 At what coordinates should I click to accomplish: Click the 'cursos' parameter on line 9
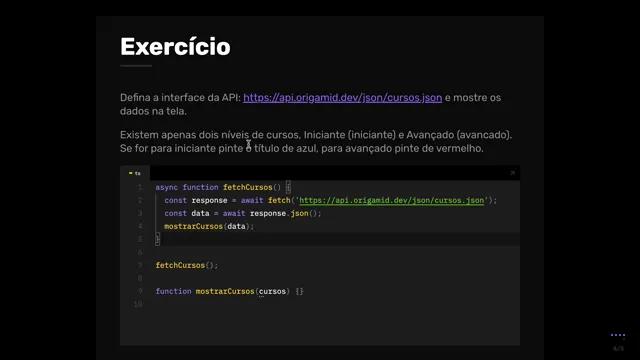[x=272, y=291]
